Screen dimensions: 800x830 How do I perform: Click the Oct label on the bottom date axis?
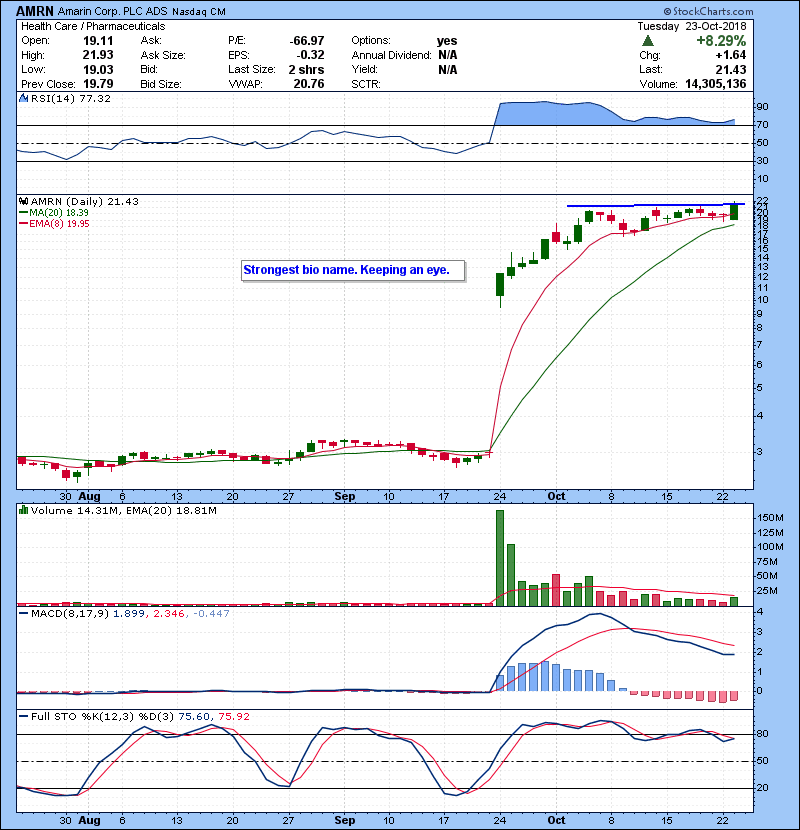pyautogui.click(x=556, y=820)
